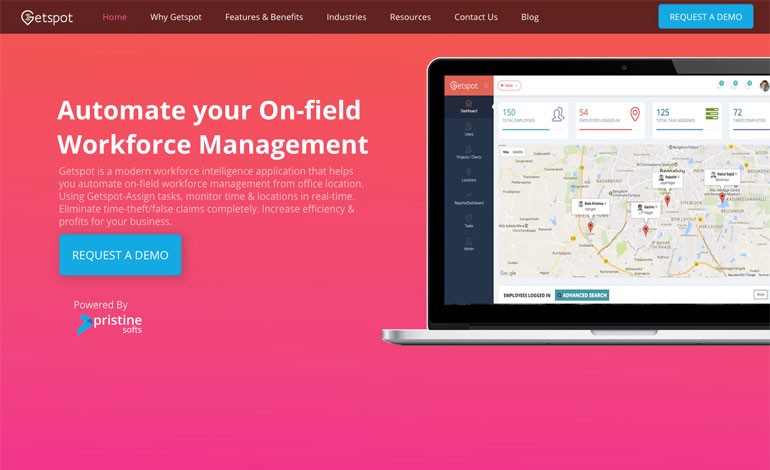
Task: Click the second notification badge icon
Action: point(735,84)
